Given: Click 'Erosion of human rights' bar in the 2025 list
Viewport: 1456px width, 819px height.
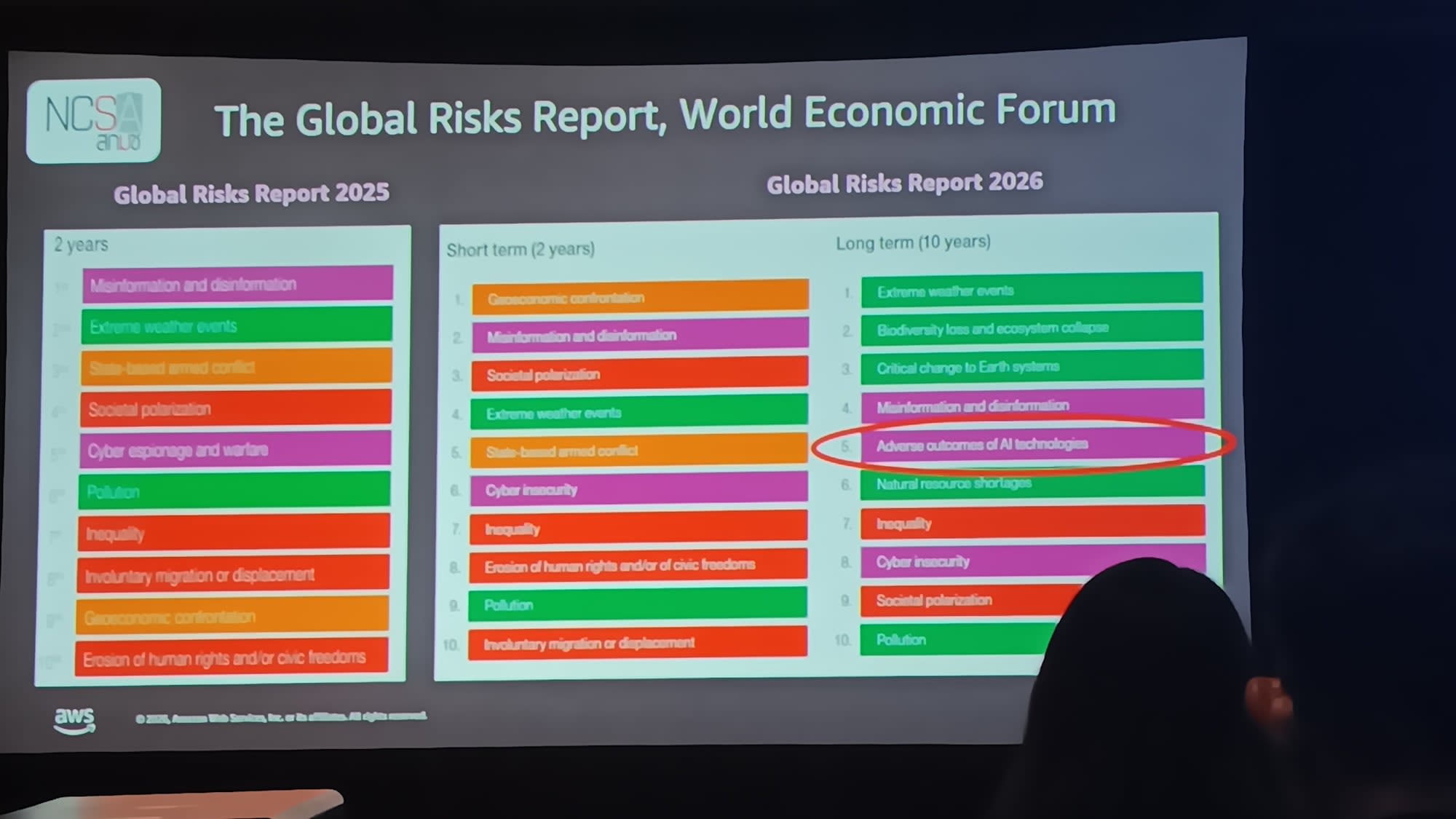Looking at the screenshot, I should 231,658.
